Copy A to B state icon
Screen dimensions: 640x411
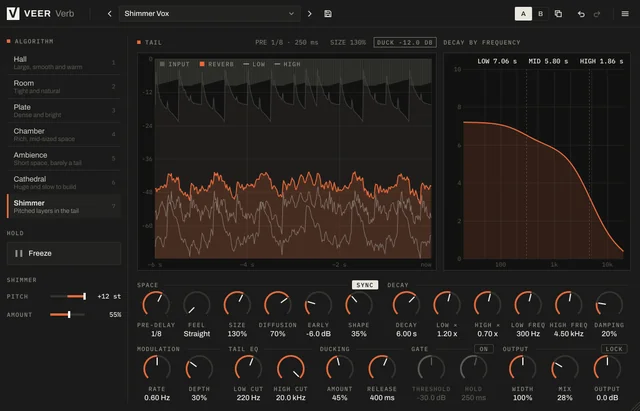coord(558,13)
